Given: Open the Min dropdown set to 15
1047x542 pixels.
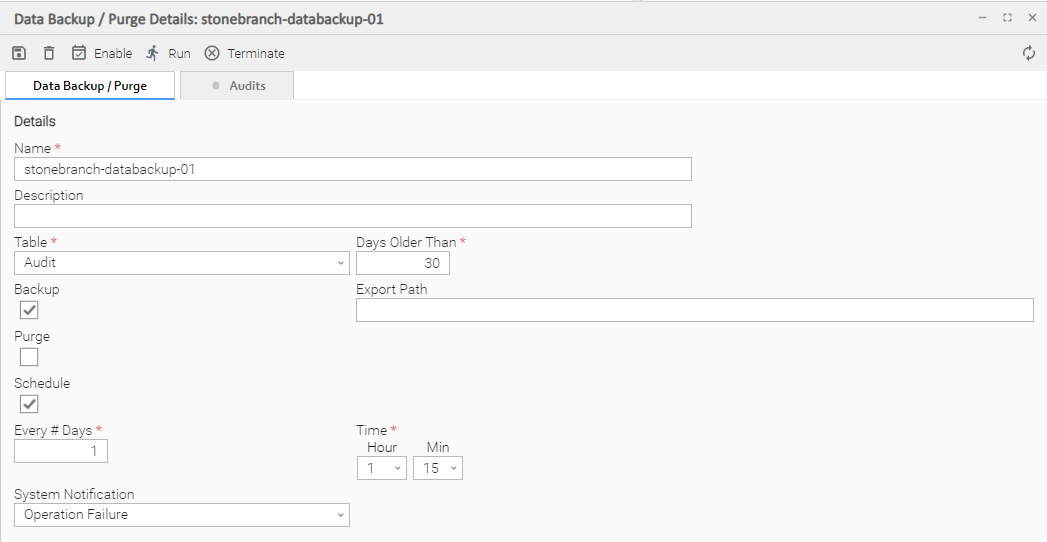Looking at the screenshot, I should (x=437, y=468).
